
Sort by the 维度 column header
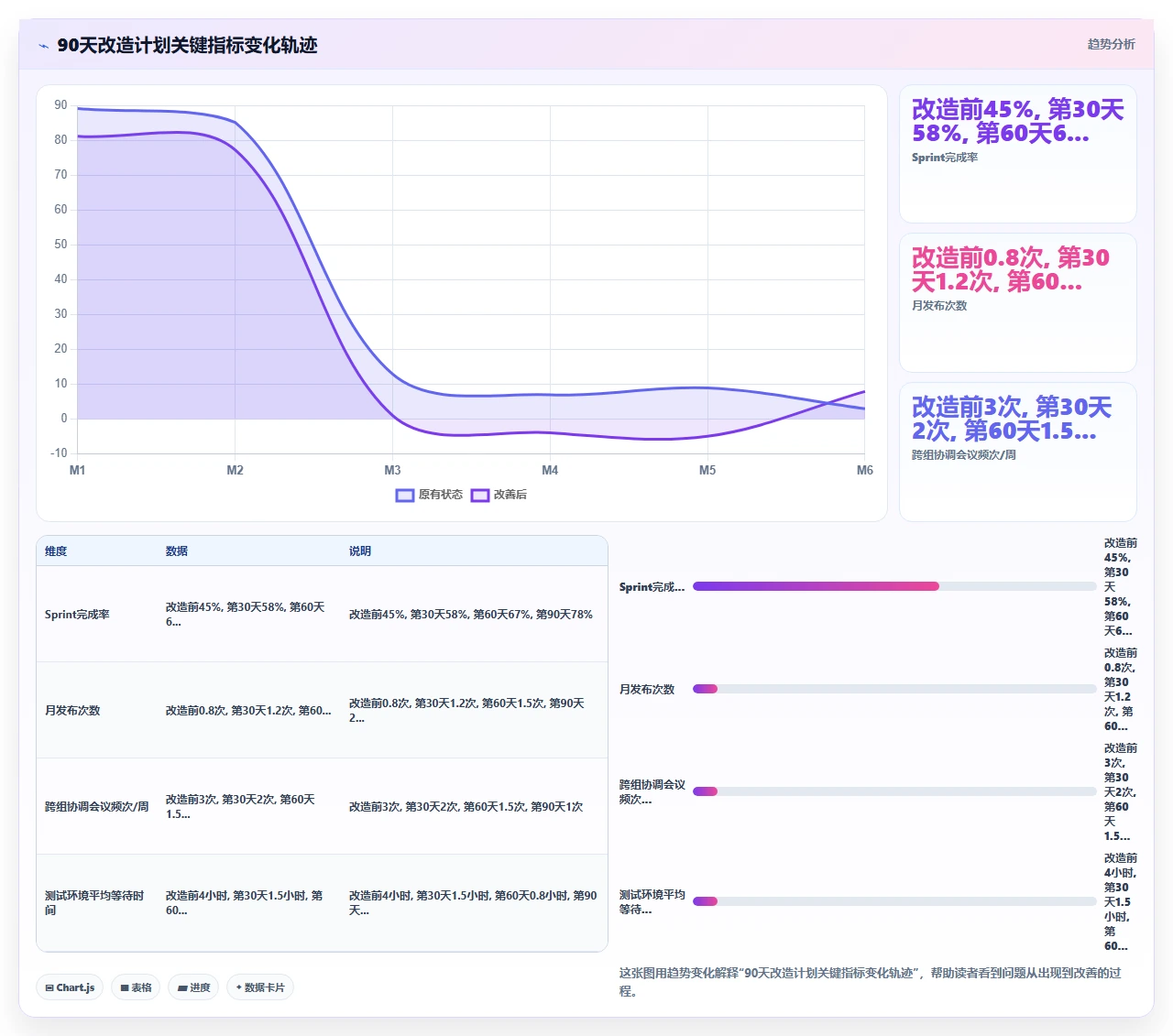[56, 551]
